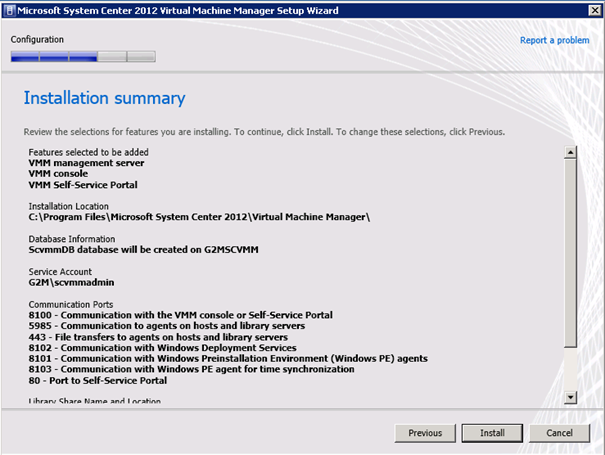Click the Service Account heading
Image resolution: width=605 pixels, height=455 pixels.
point(60,272)
